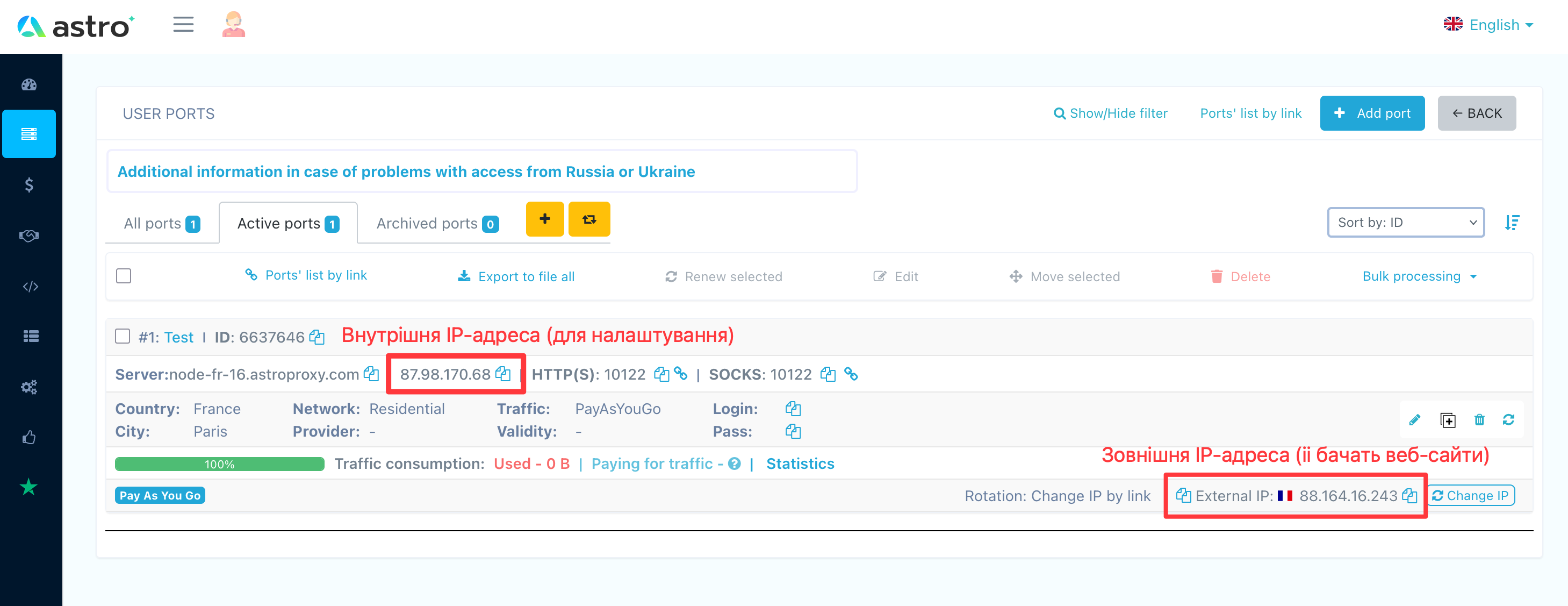Click the Change IP button
The width and height of the screenshot is (1568, 606).
pos(1471,496)
